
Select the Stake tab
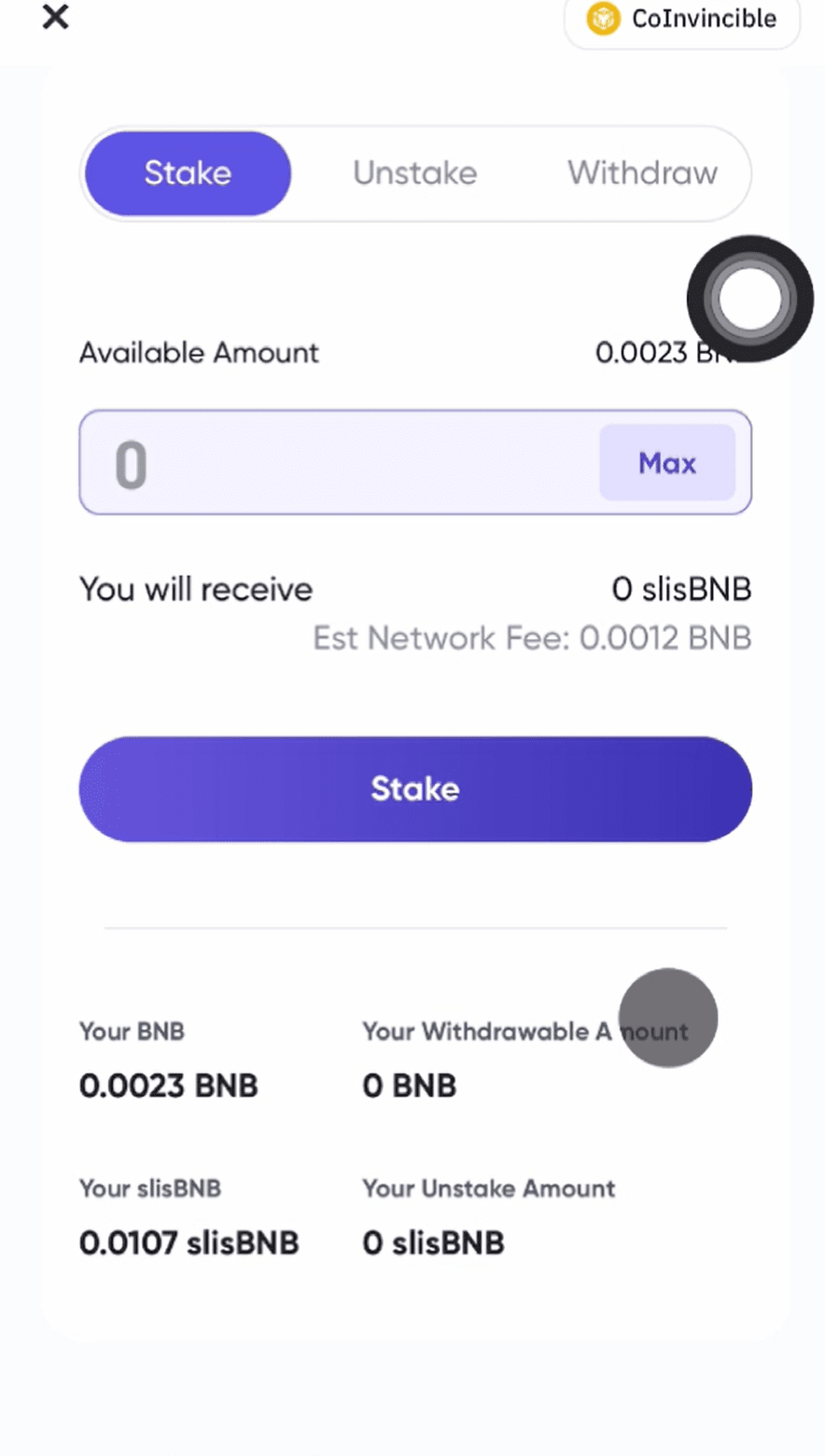pos(188,173)
